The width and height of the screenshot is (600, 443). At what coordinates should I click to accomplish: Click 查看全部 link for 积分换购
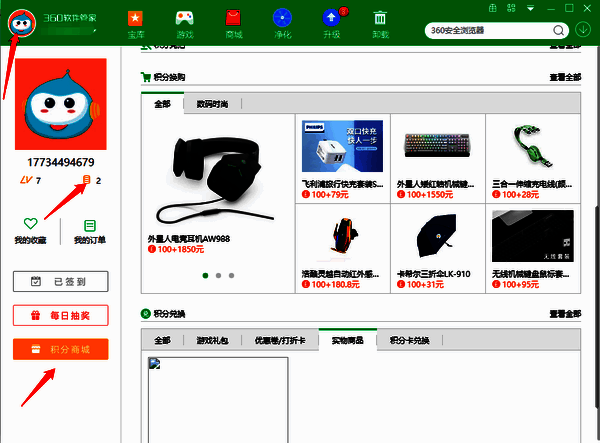565,78
